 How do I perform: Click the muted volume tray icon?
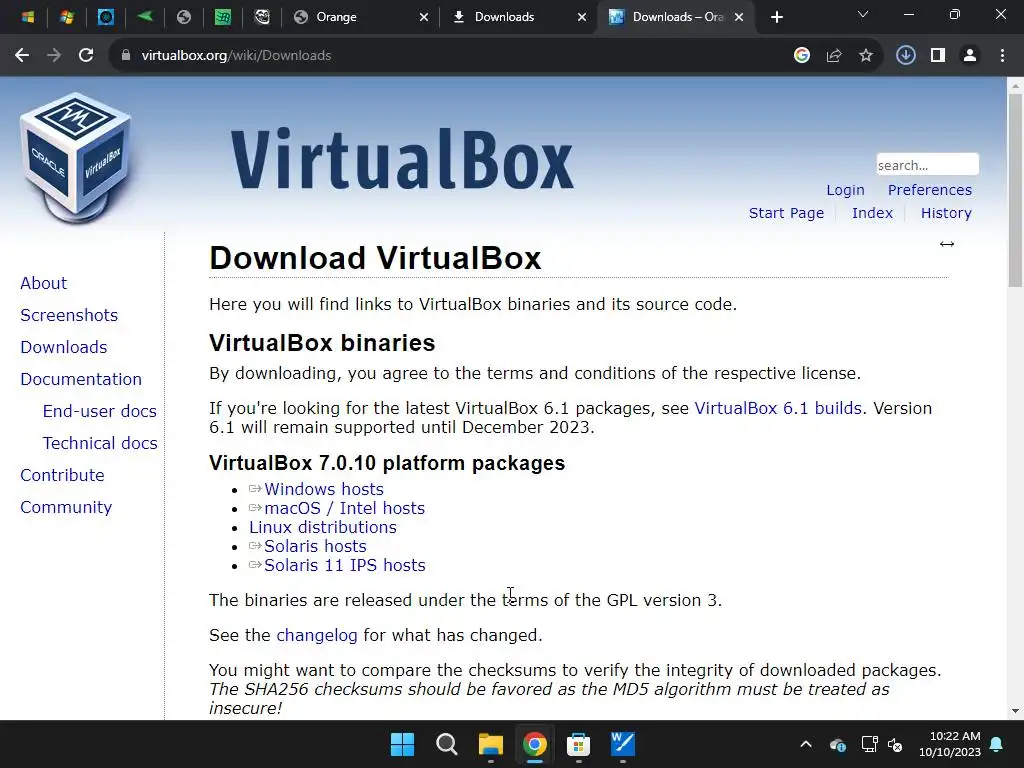click(x=895, y=744)
